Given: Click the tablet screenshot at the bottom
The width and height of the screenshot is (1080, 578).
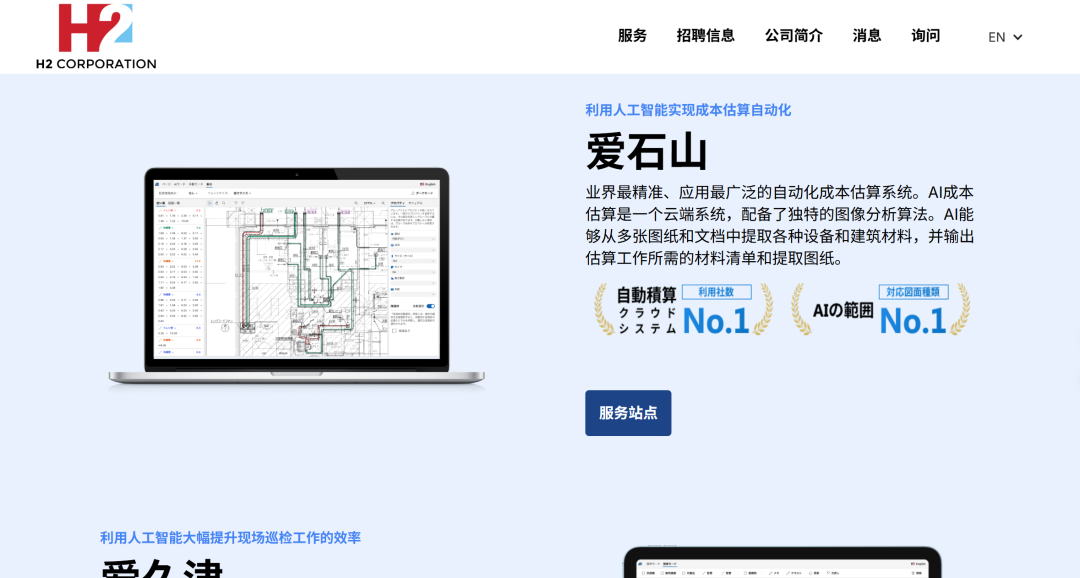Looking at the screenshot, I should tap(782, 565).
